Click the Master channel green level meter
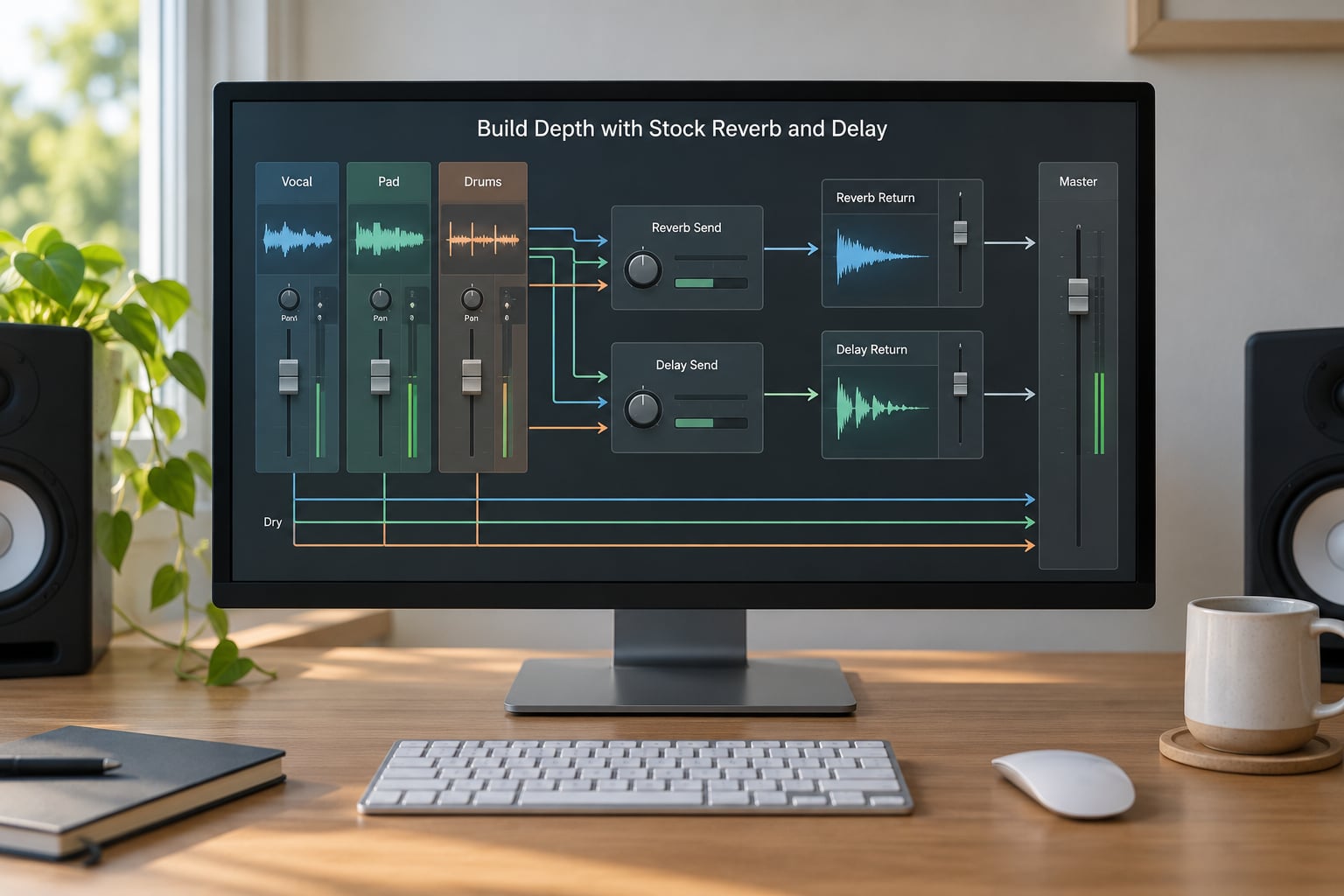Screen dimensions: 1344x896 (1099, 413)
